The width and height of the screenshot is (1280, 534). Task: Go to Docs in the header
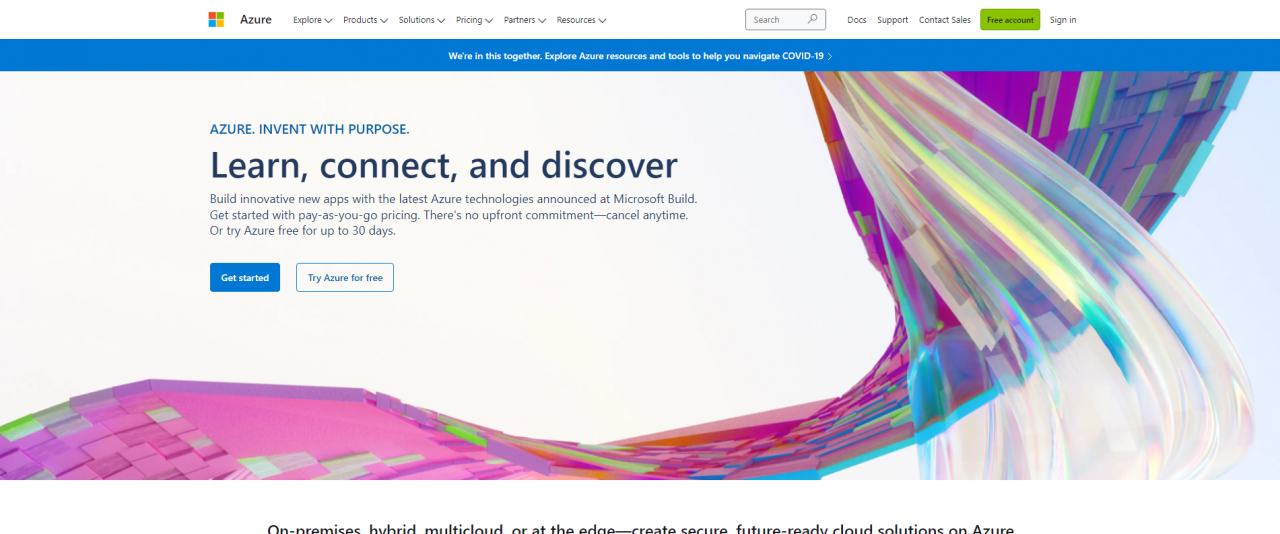(x=857, y=20)
